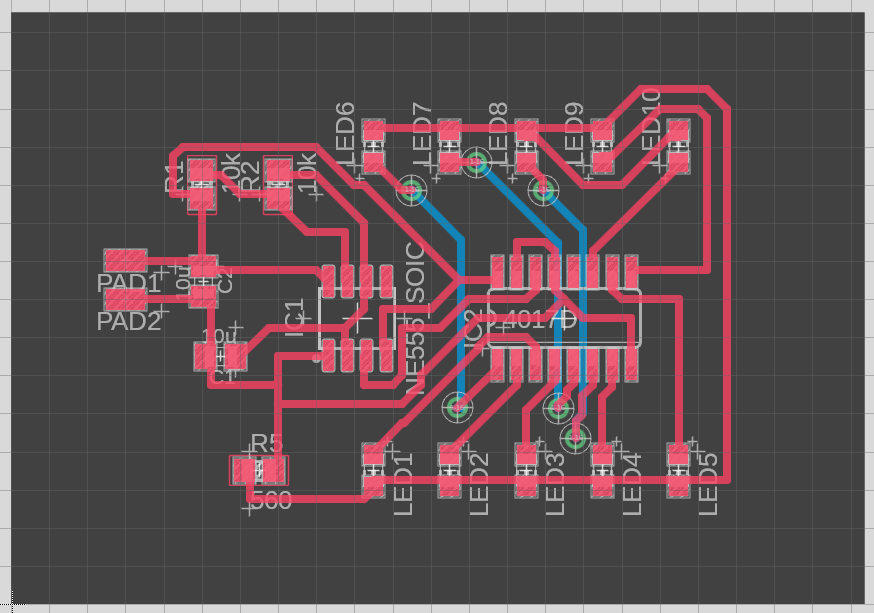
Task: Click the via right of LED7
Action: coord(476,161)
